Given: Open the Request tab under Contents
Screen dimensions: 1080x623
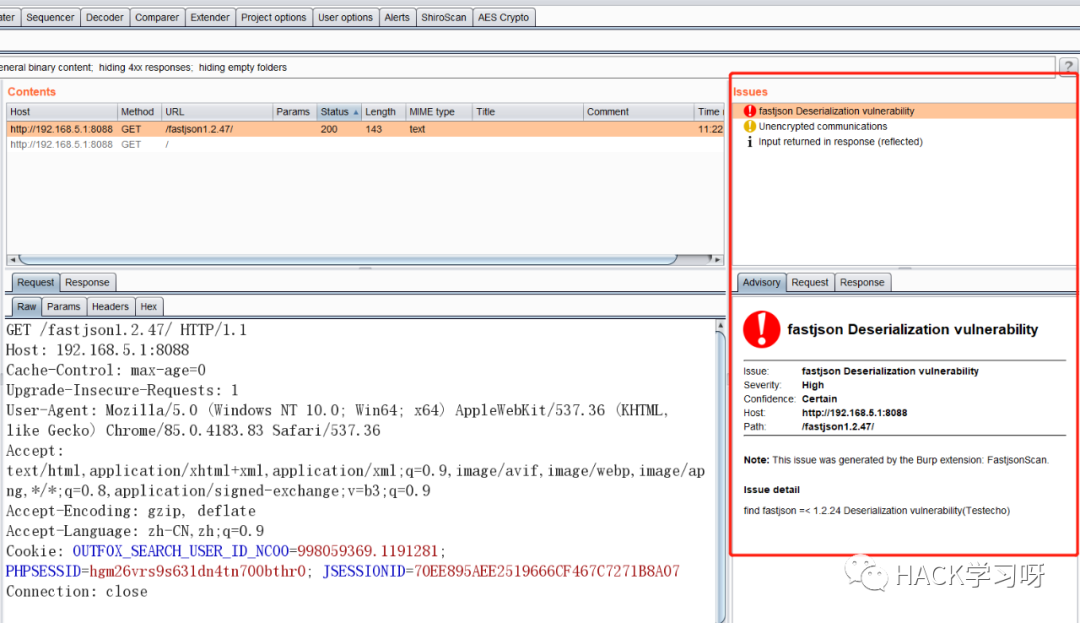Looking at the screenshot, I should [35, 282].
